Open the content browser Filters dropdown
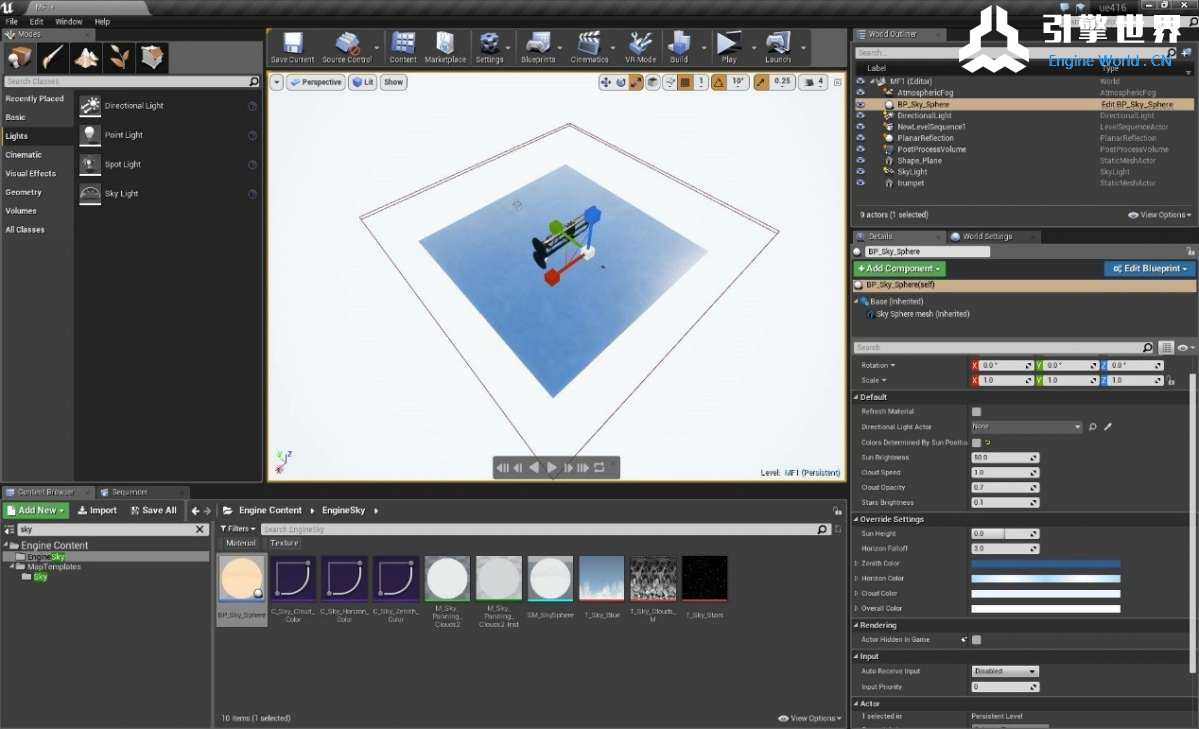This screenshot has width=1199, height=729. coord(238,529)
